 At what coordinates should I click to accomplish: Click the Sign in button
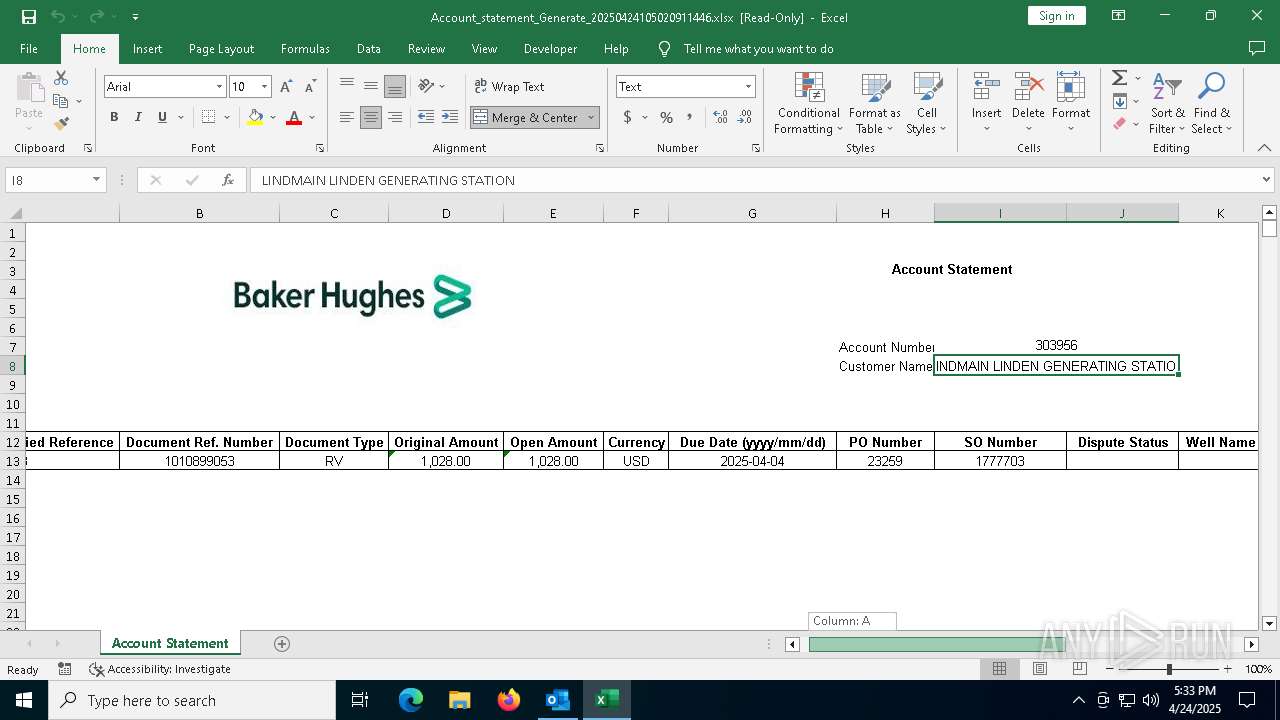pyautogui.click(x=1056, y=15)
